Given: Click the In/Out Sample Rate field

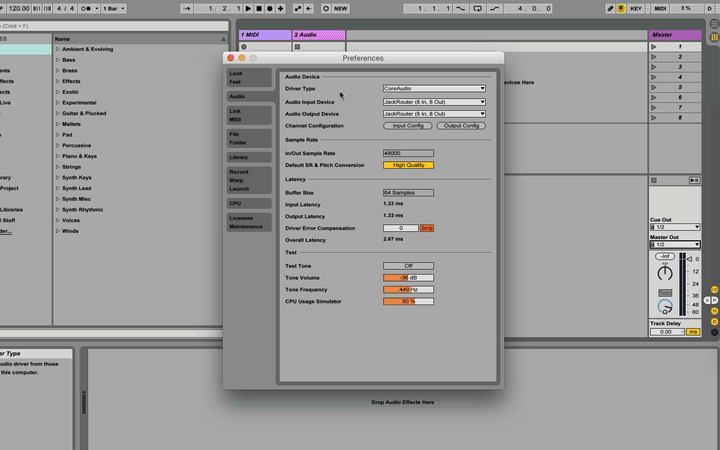Looking at the screenshot, I should click(x=408, y=153).
